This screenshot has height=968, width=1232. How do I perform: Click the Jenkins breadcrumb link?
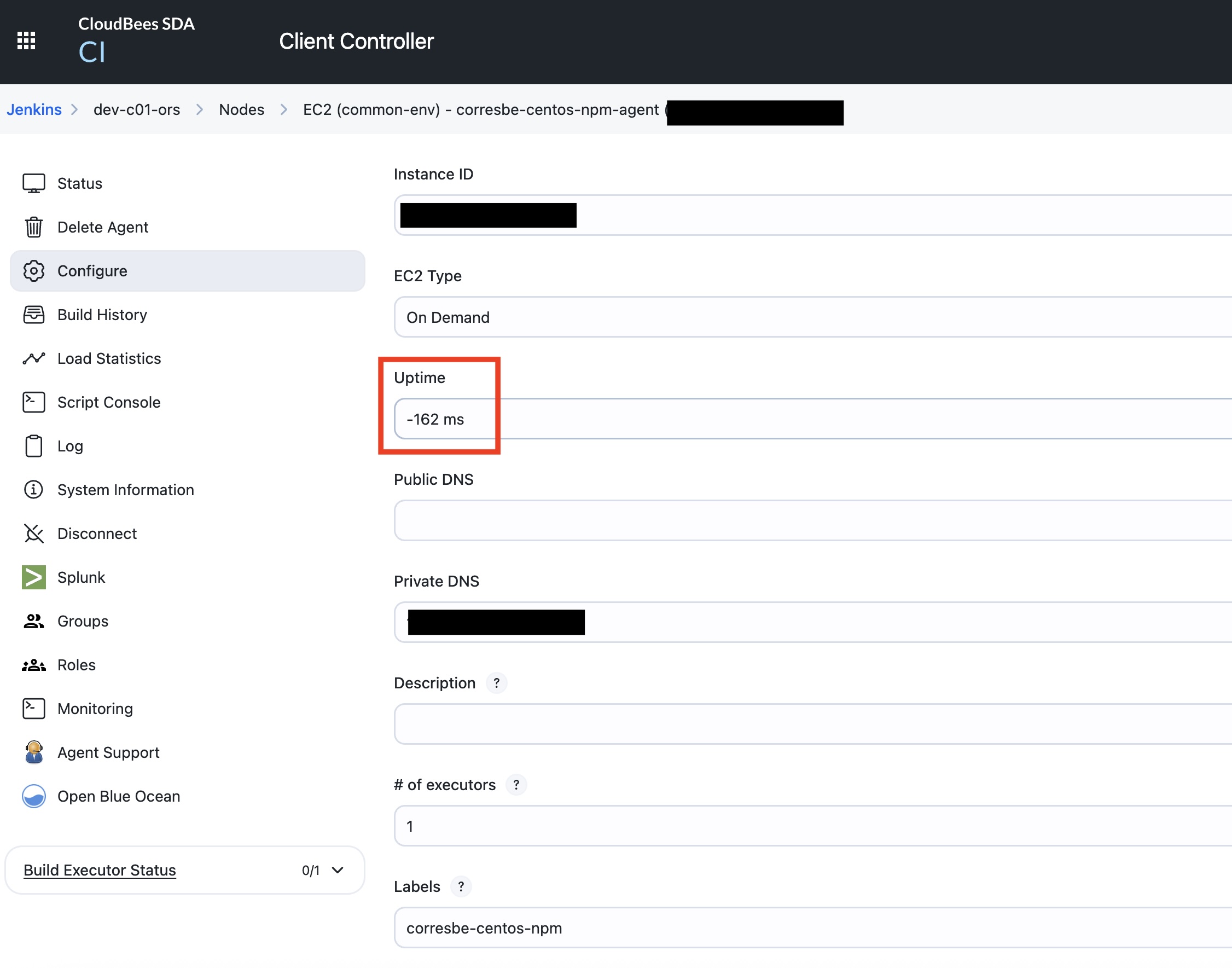pos(34,109)
